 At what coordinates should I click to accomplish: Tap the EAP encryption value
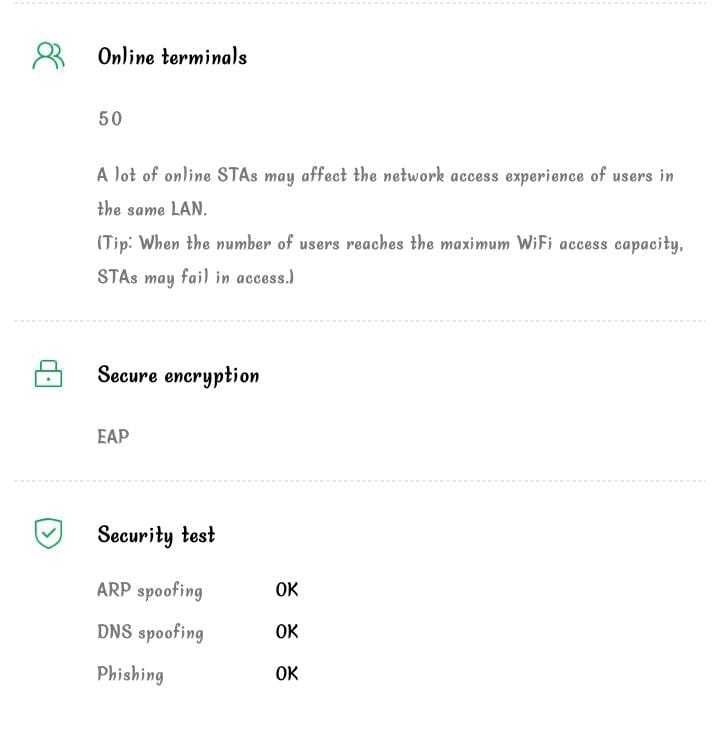point(113,437)
